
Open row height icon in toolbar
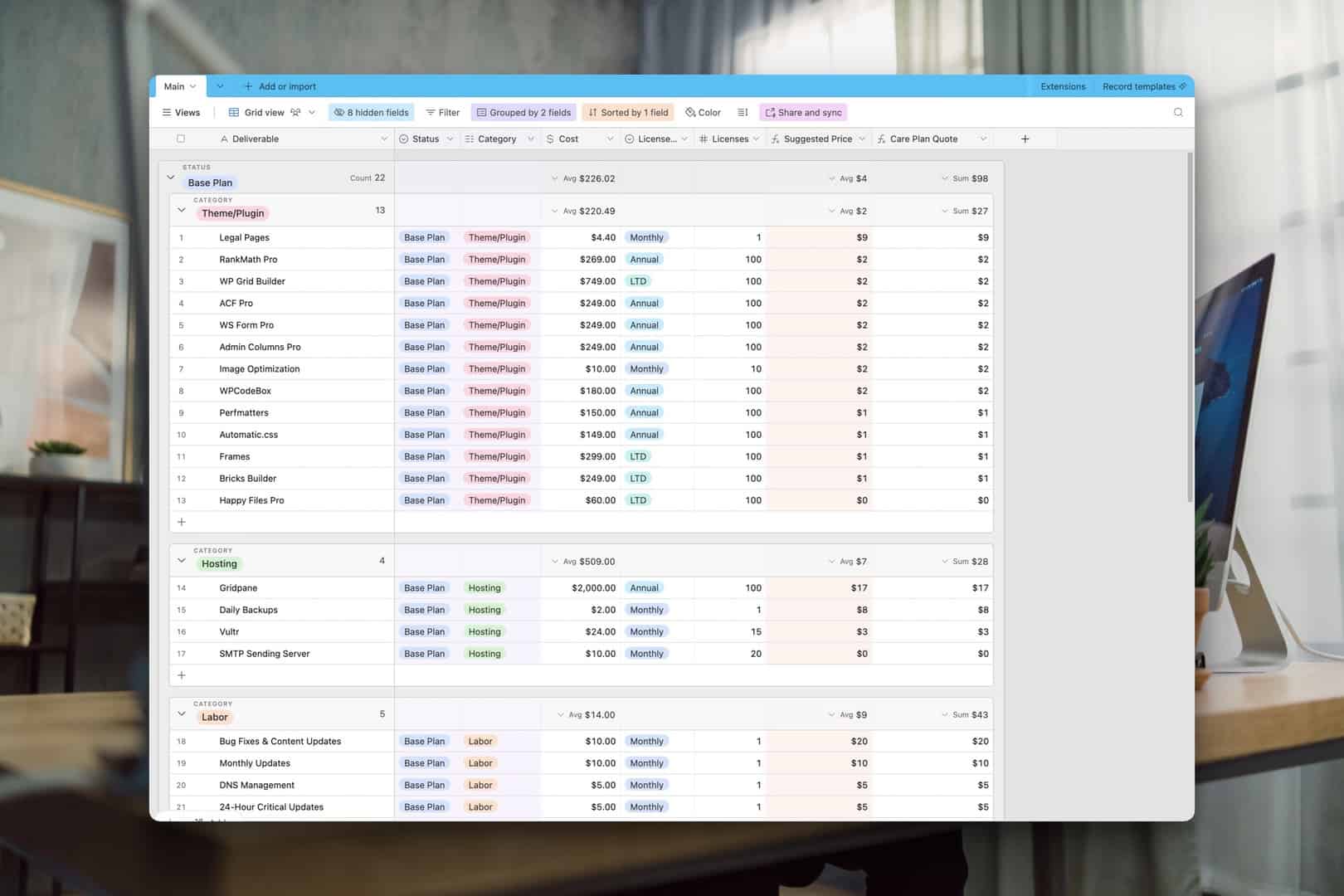click(743, 112)
